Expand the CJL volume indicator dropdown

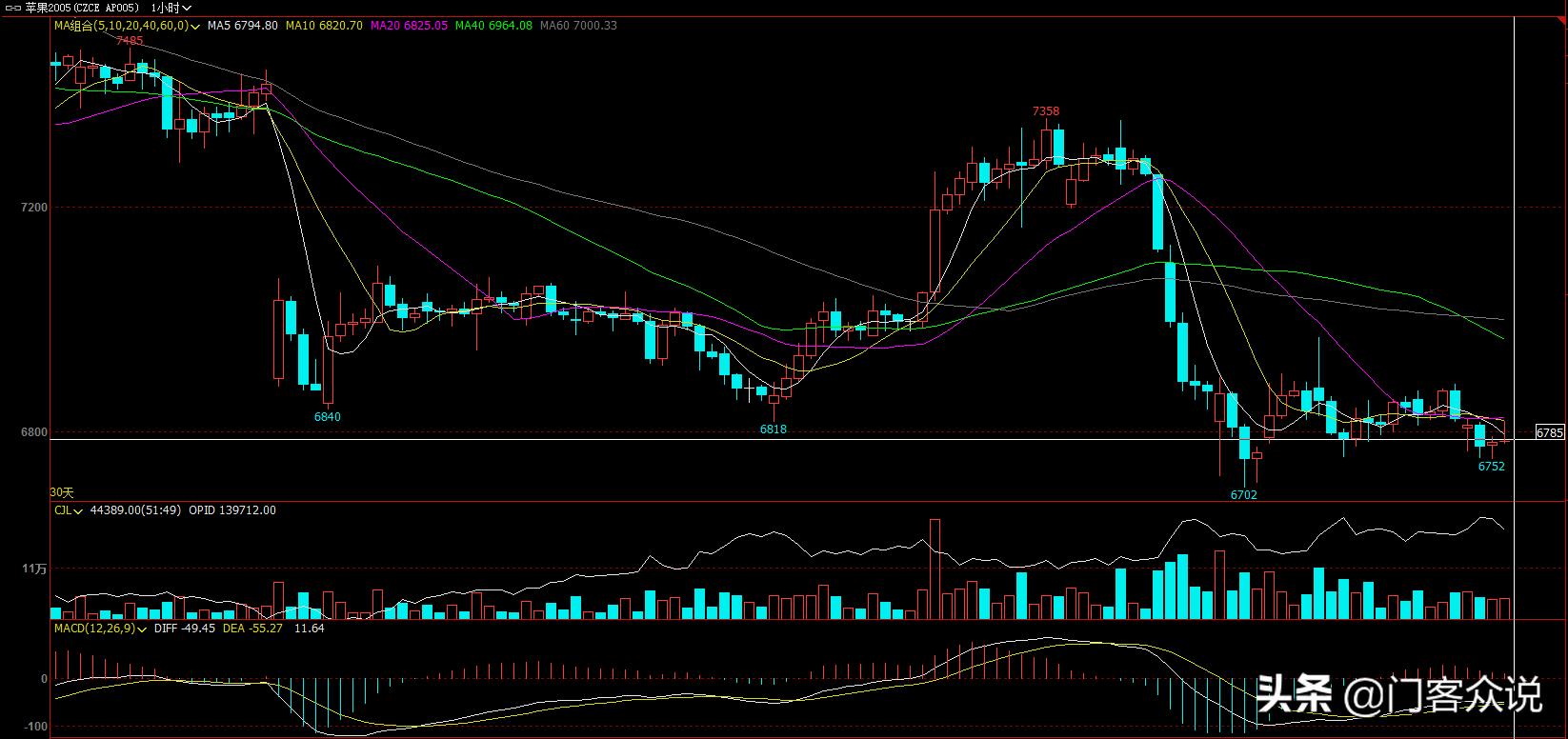click(x=79, y=511)
